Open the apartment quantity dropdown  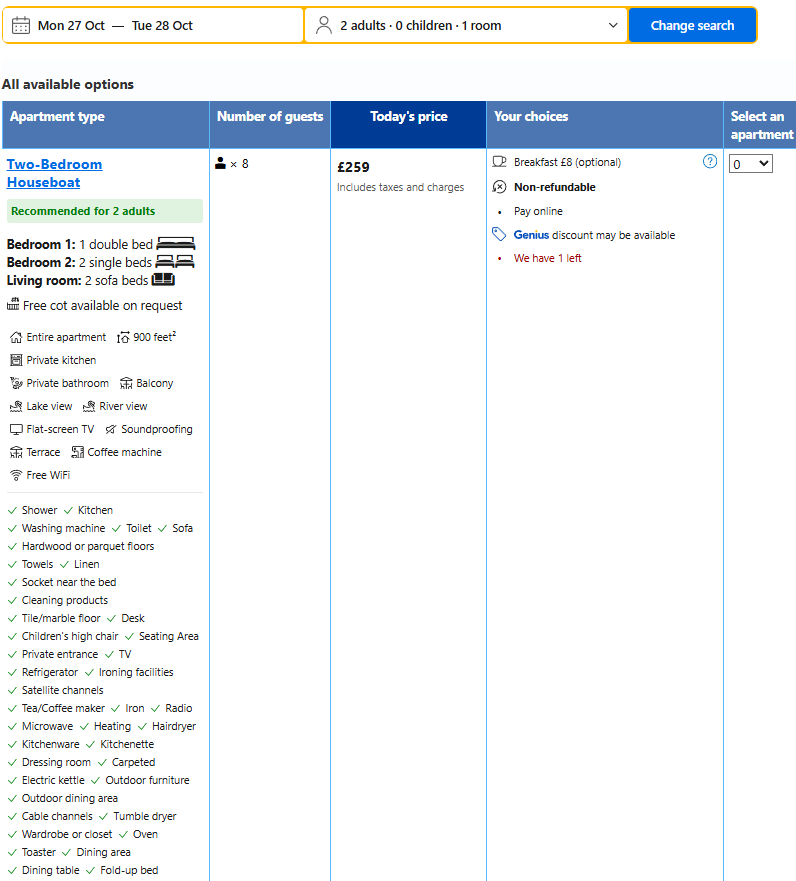pyautogui.click(x=750, y=163)
